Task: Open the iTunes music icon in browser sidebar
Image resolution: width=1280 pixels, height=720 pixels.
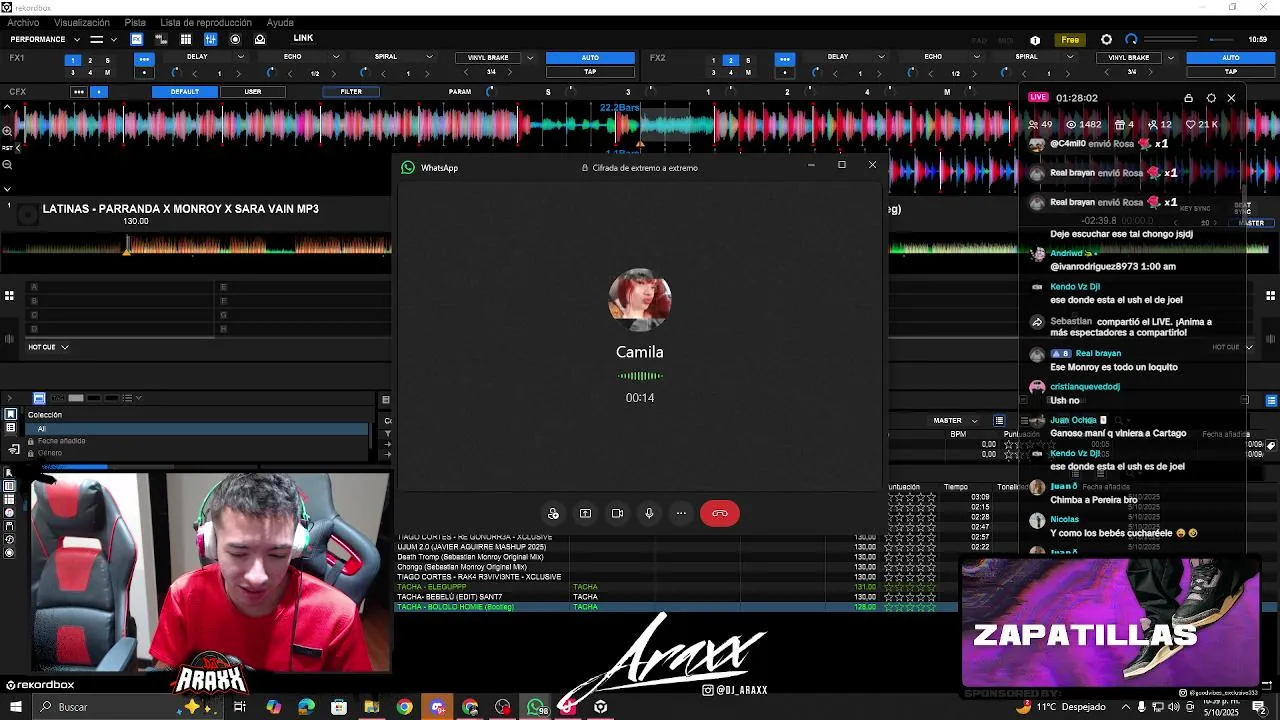Action: click(10, 512)
